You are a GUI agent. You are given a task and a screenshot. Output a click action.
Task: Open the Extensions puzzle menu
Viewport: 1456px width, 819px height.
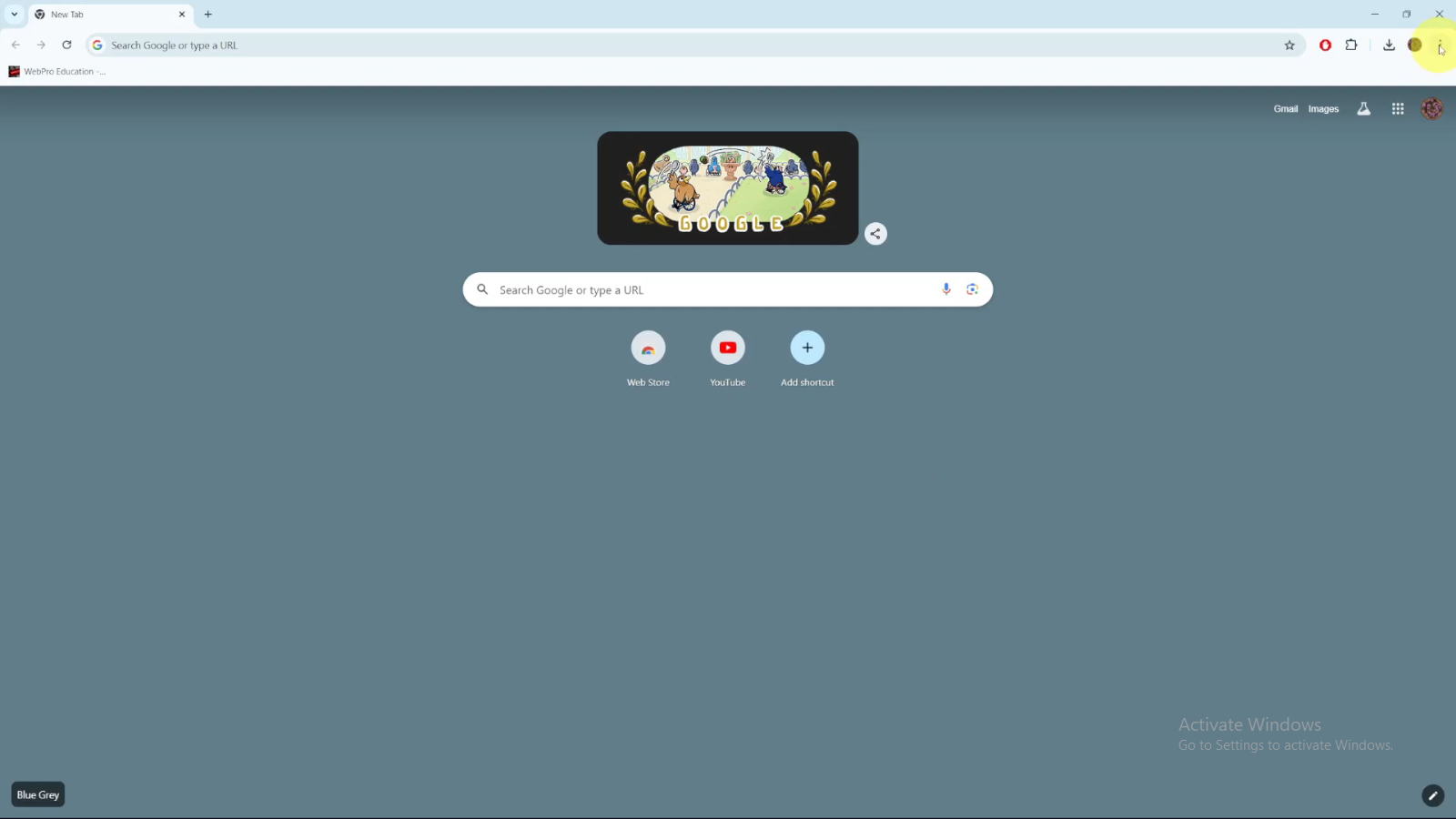tap(1351, 45)
